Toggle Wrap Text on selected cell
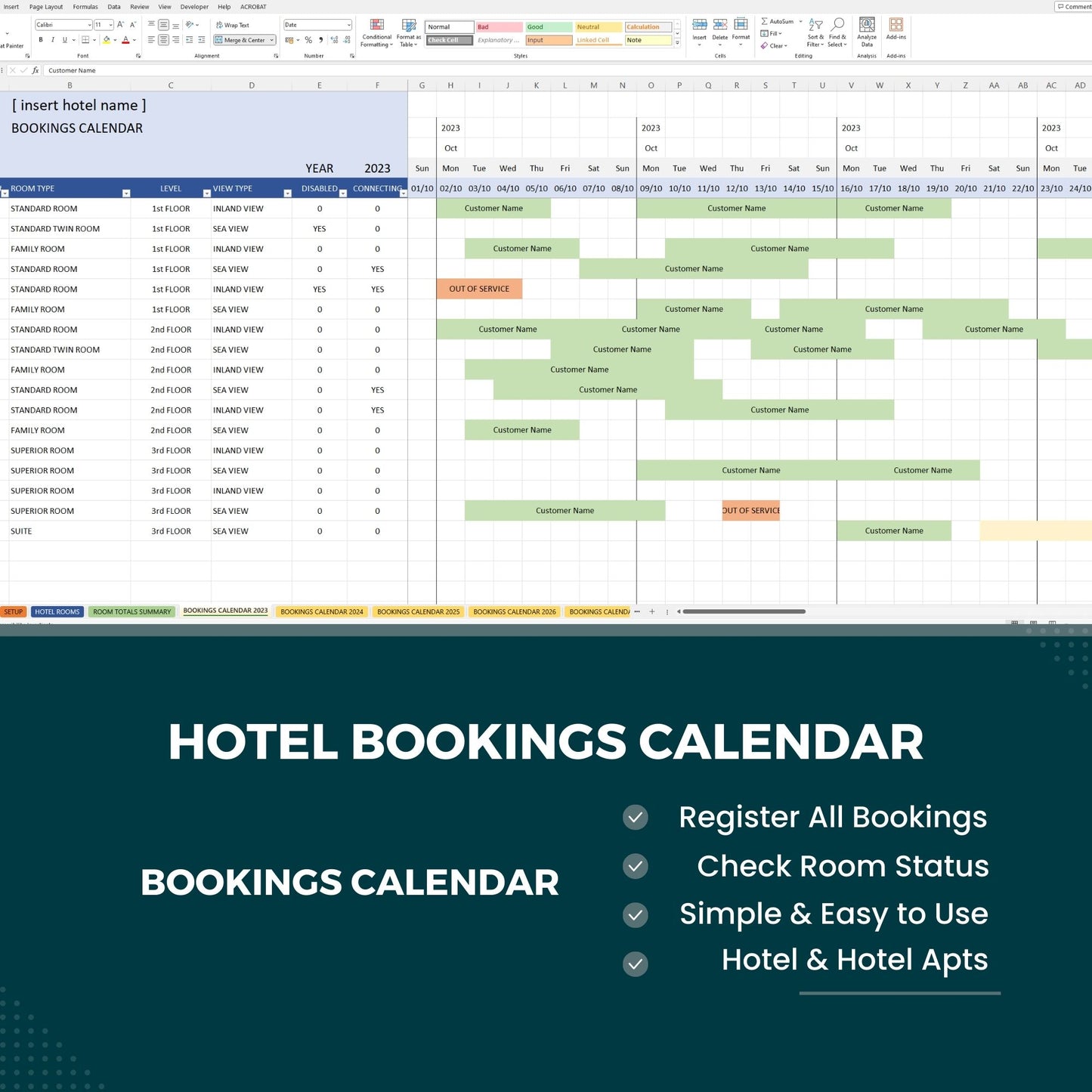Viewport: 1092px width, 1092px height. [x=233, y=25]
